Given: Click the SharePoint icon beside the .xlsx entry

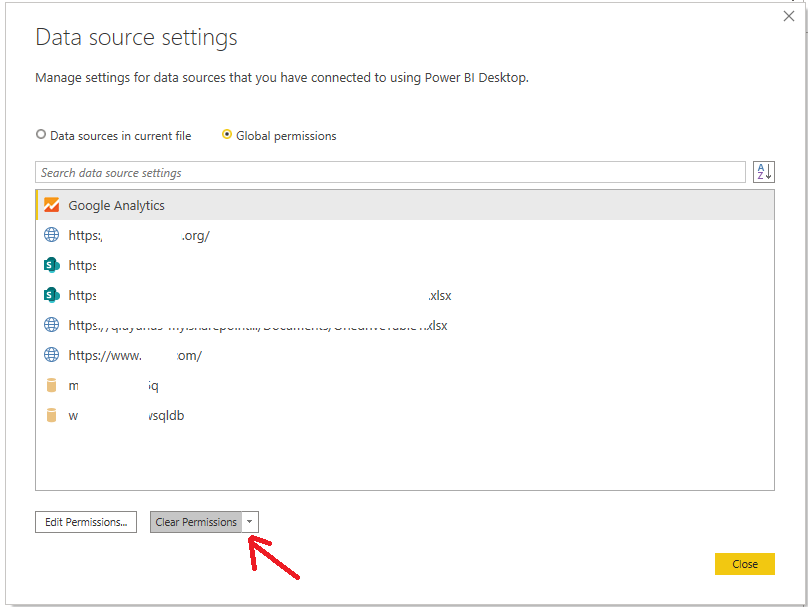Looking at the screenshot, I should [52, 295].
